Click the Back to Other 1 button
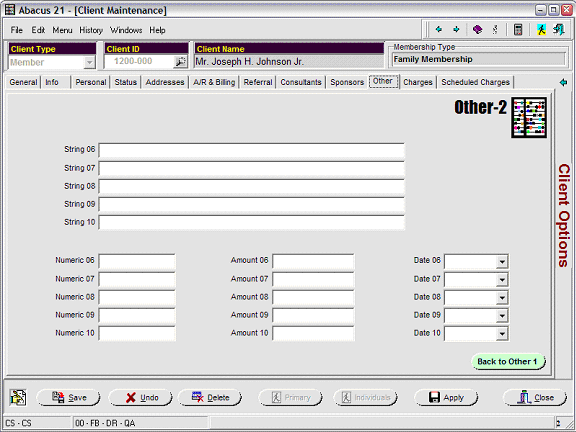 [508, 361]
